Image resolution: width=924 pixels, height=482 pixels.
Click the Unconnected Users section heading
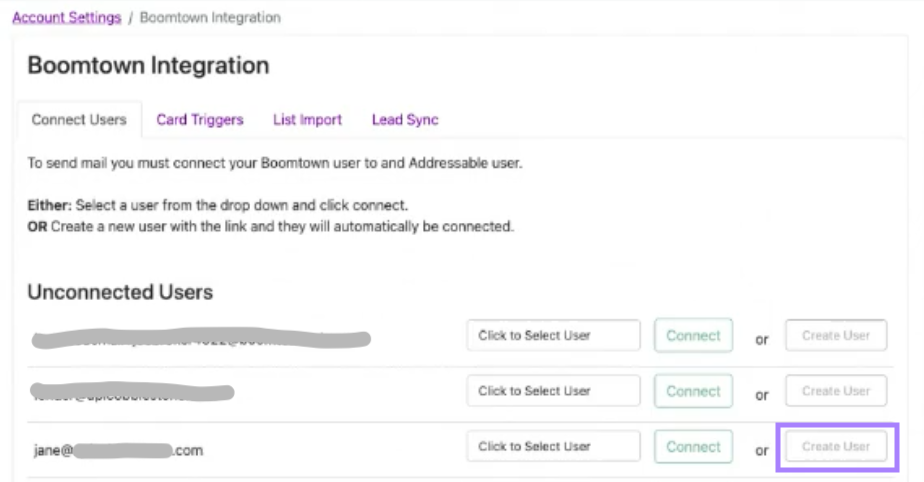click(120, 292)
